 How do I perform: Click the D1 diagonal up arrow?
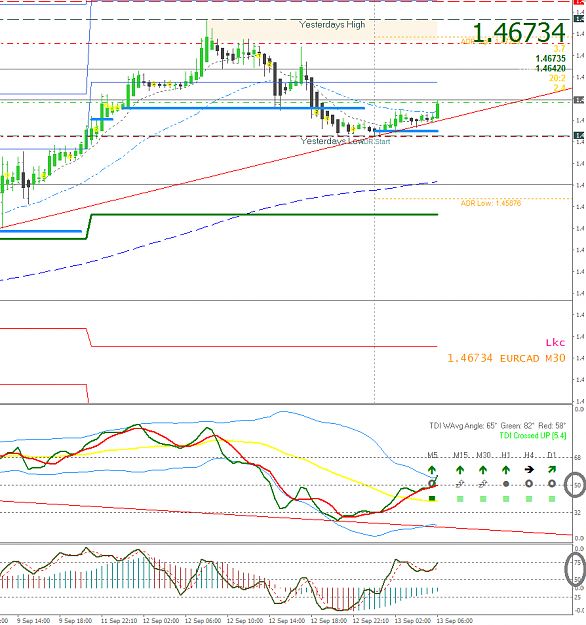pyautogui.click(x=552, y=470)
